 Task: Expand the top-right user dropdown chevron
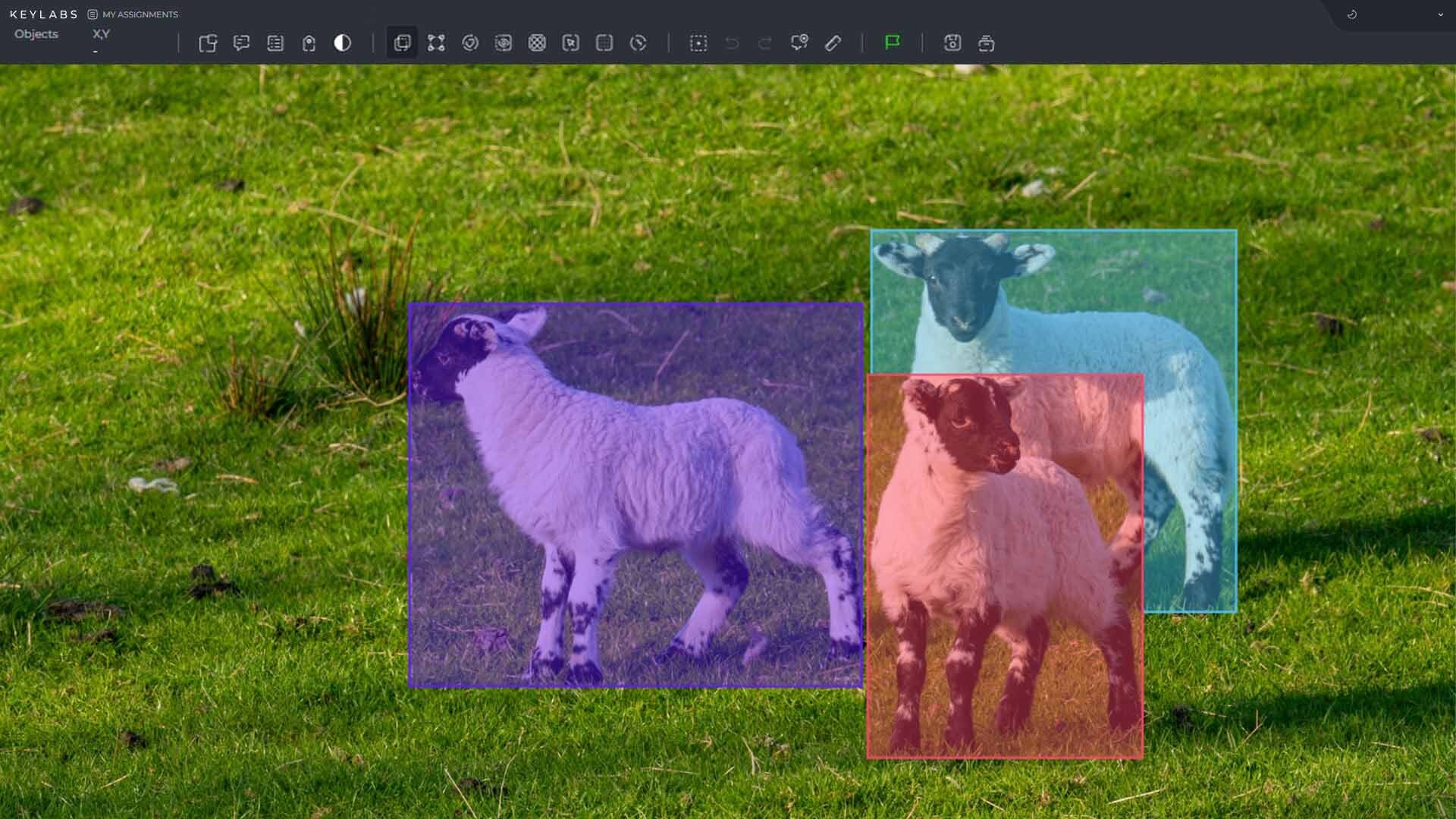(1440, 14)
